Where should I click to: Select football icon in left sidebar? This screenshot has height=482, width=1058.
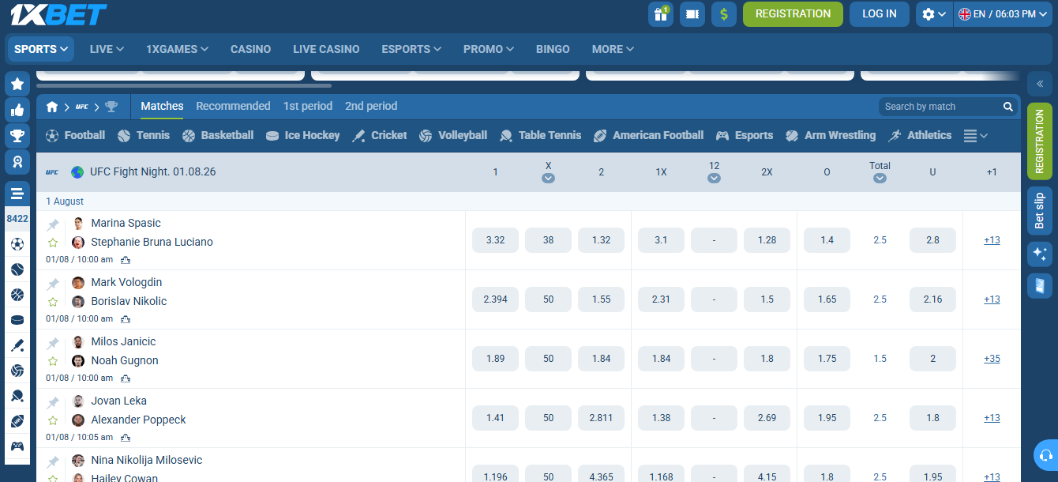click(18, 244)
